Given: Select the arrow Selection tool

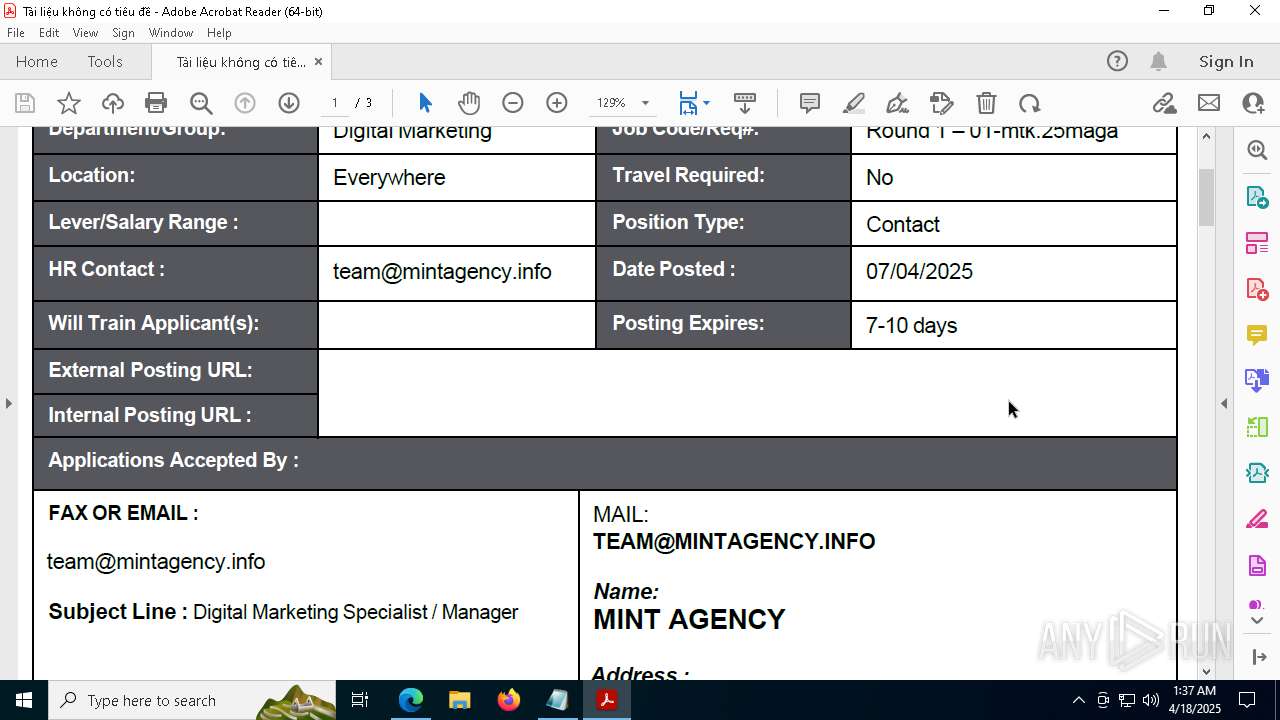Looking at the screenshot, I should [x=425, y=103].
